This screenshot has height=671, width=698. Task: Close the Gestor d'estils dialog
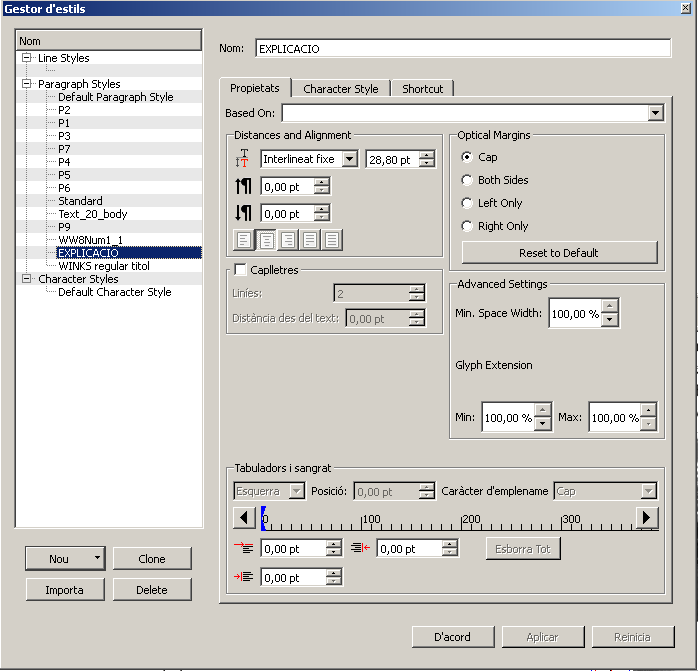(686, 8)
